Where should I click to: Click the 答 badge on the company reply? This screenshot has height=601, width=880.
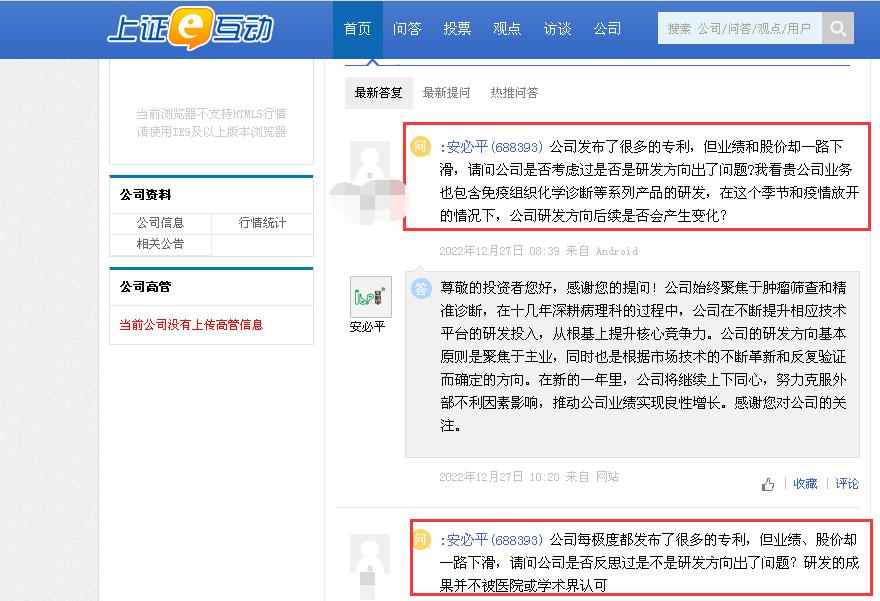(421, 288)
